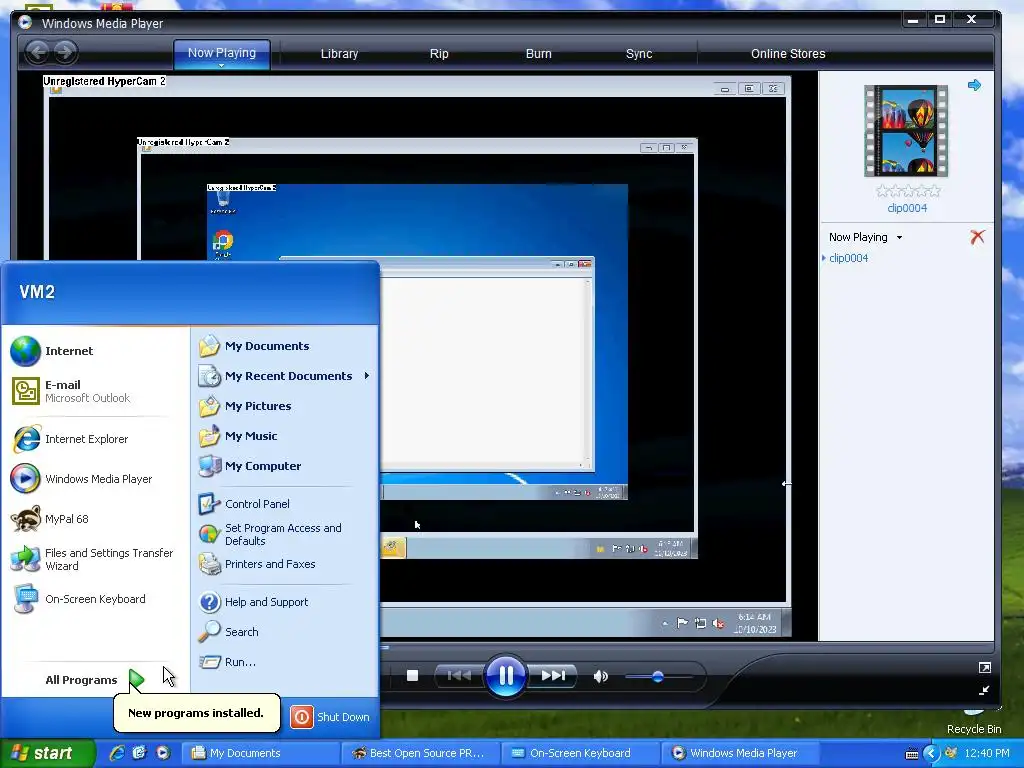Open the Now Playing list dropdown
Screen dimensions: 1024x768
pos(899,238)
